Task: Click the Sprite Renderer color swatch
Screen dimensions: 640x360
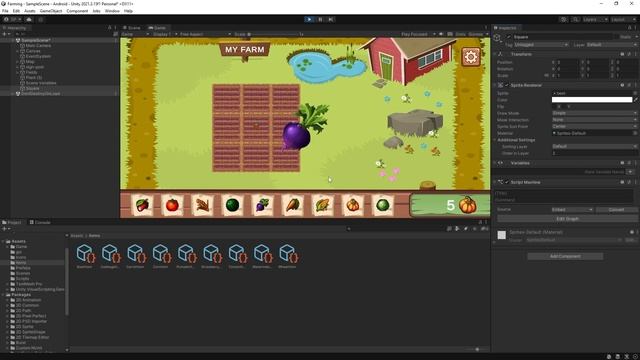Action: click(x=592, y=100)
